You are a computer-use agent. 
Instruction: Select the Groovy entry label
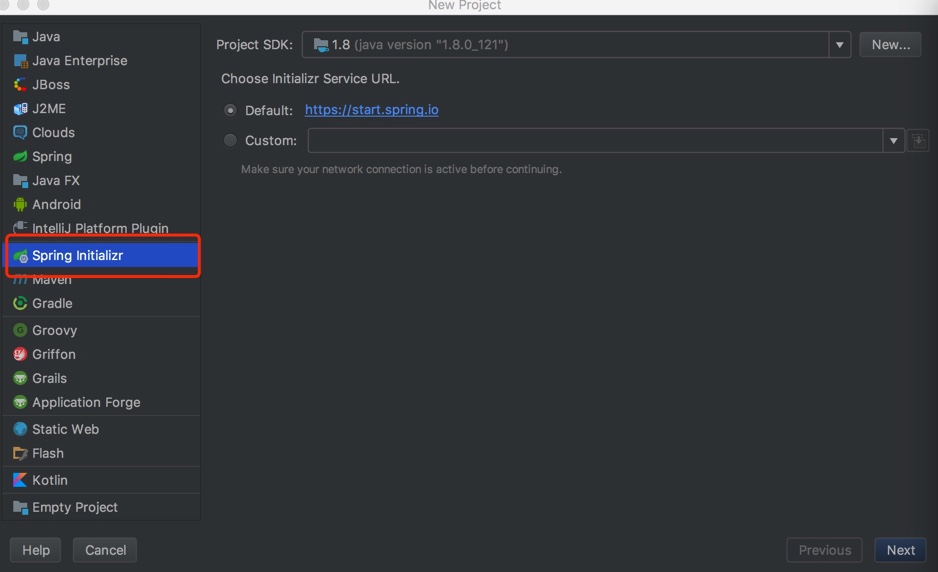tap(54, 331)
